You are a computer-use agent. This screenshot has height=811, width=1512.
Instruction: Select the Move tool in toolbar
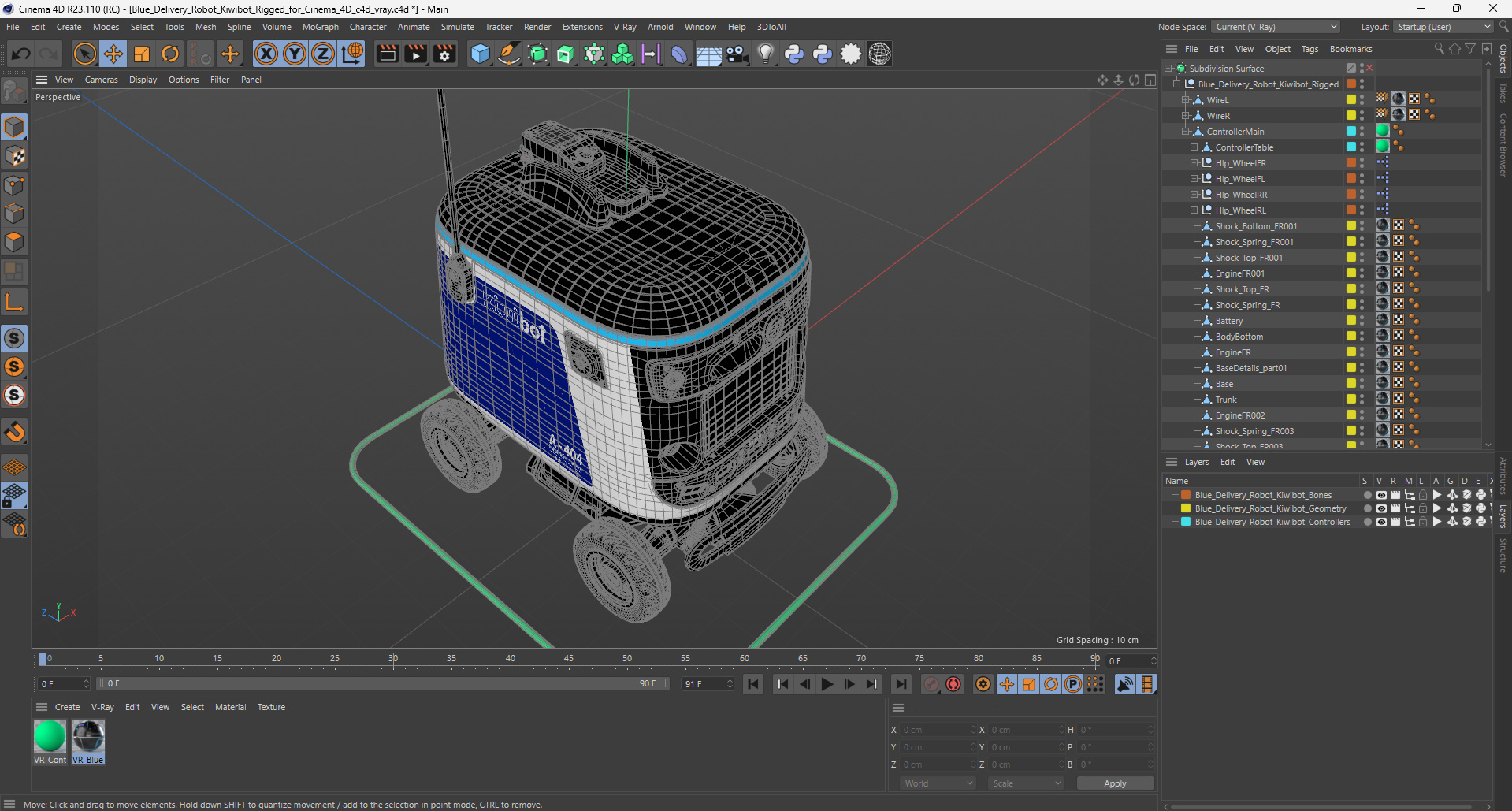[x=113, y=54]
